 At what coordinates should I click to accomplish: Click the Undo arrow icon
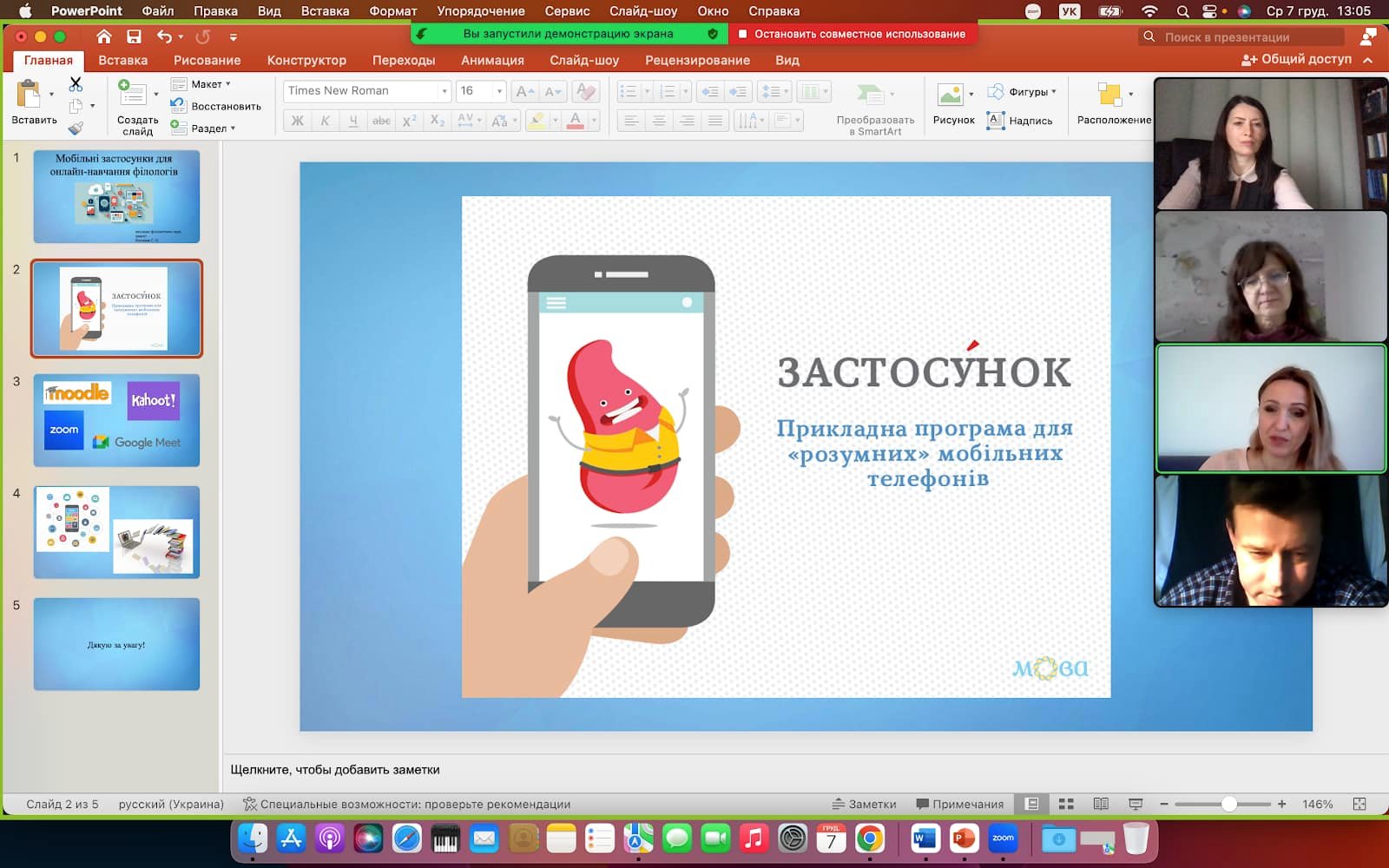pyautogui.click(x=164, y=36)
